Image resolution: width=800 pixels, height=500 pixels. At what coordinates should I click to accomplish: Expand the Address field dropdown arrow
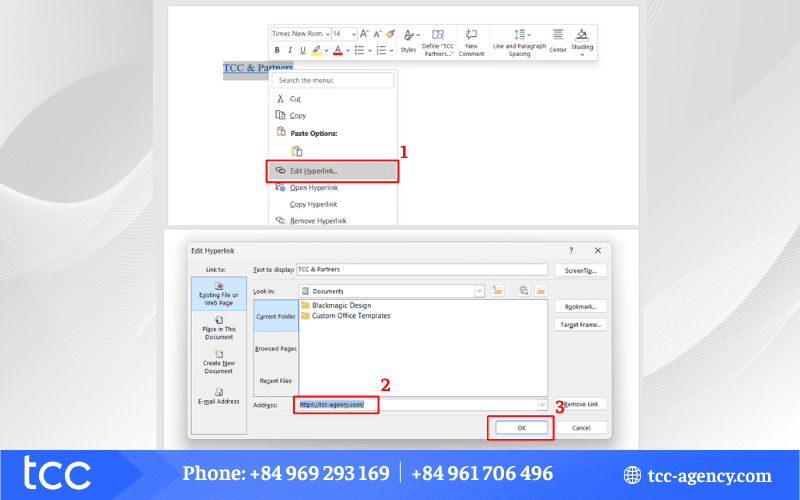(x=542, y=404)
